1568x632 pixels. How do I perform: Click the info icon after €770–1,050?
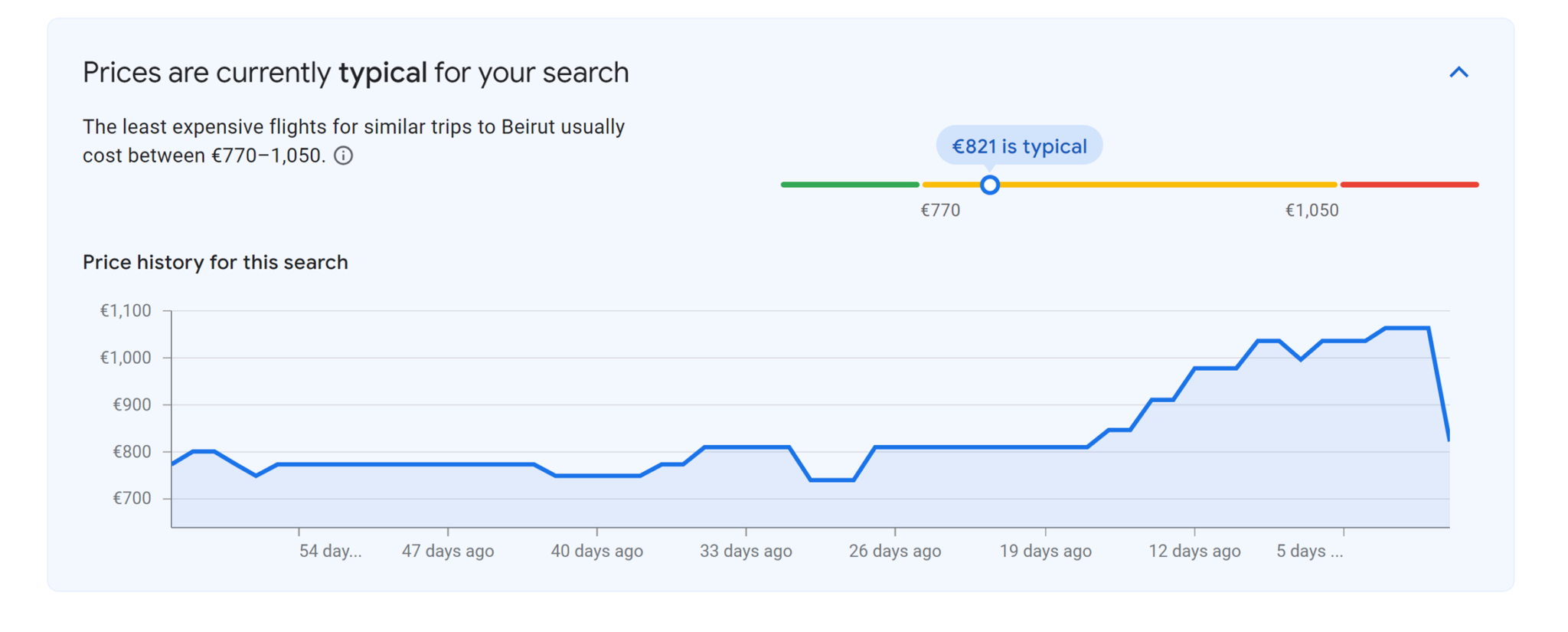click(x=344, y=156)
